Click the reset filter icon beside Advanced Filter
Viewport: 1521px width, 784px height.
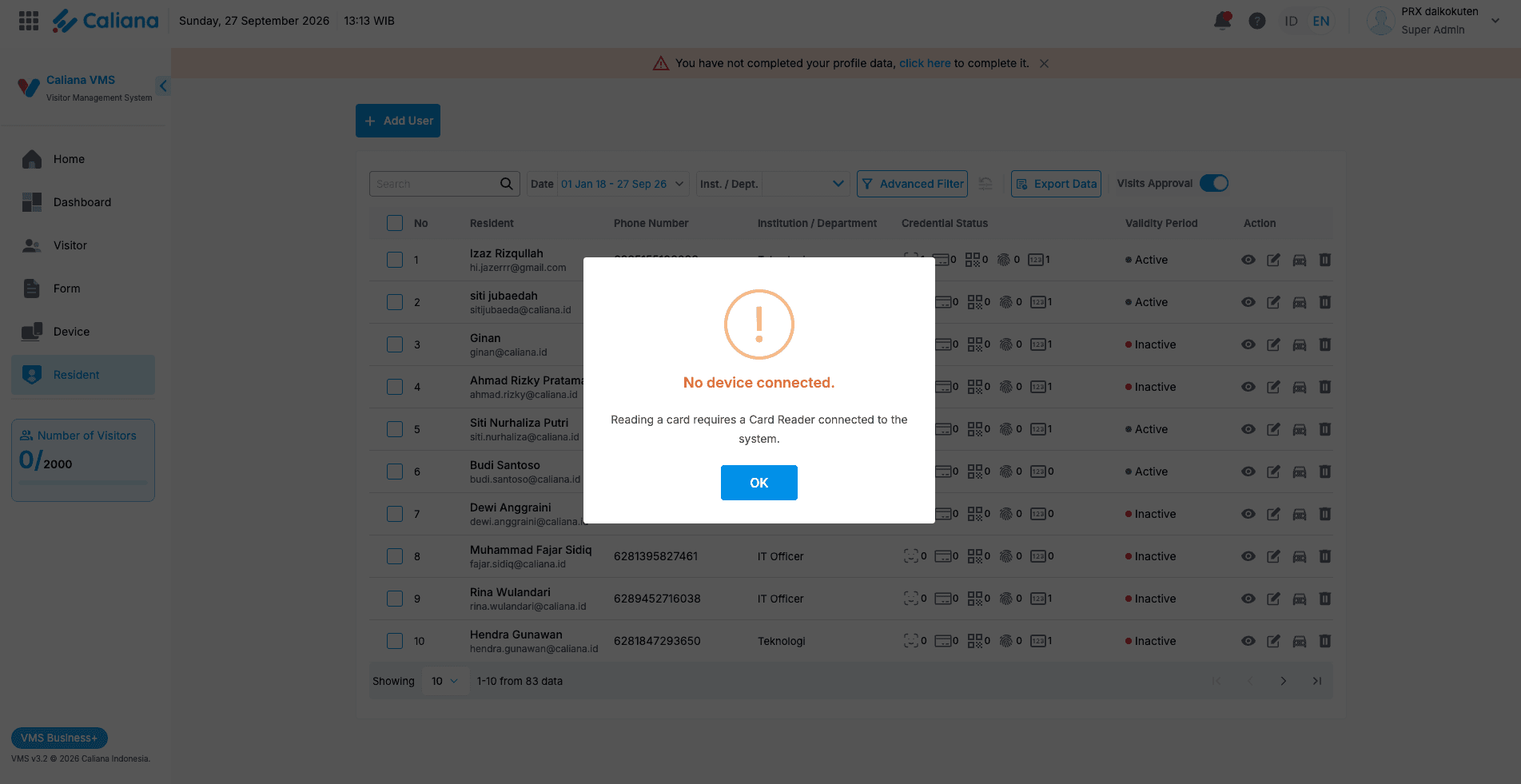point(985,184)
